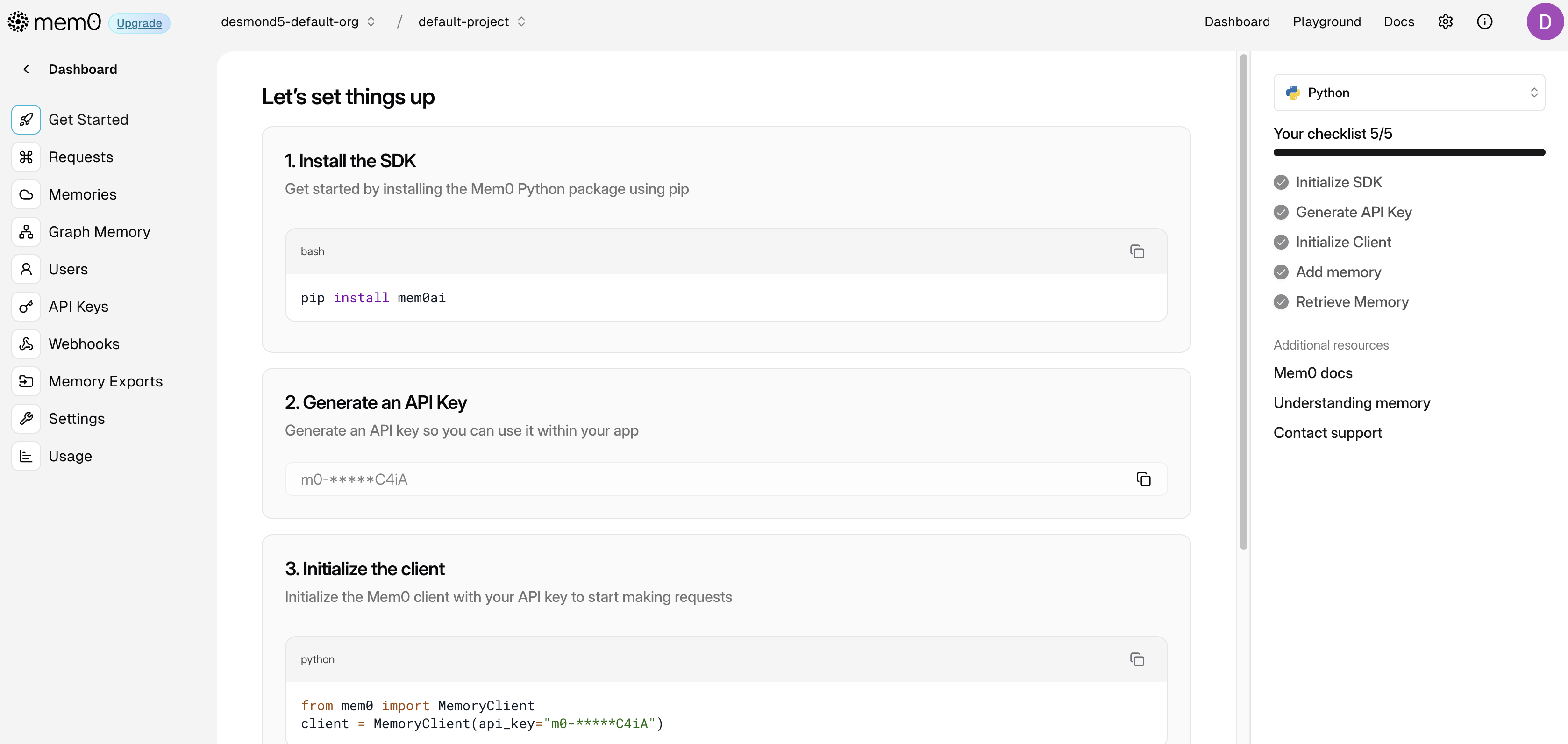This screenshot has height=744, width=1568.
Task: Copy the masked API key
Action: click(1143, 479)
